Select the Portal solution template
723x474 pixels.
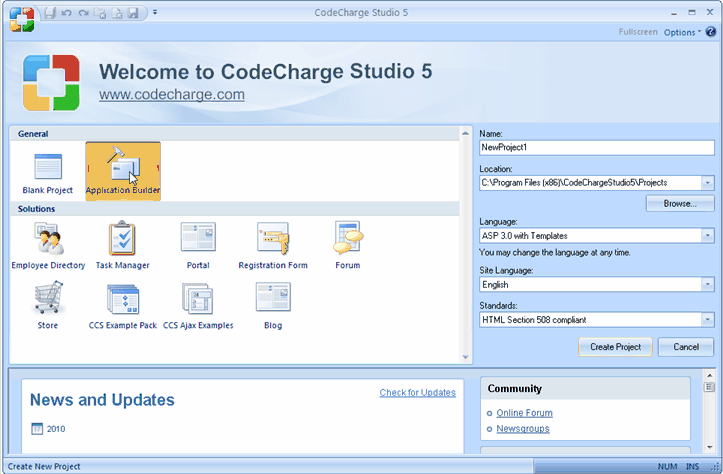(197, 241)
